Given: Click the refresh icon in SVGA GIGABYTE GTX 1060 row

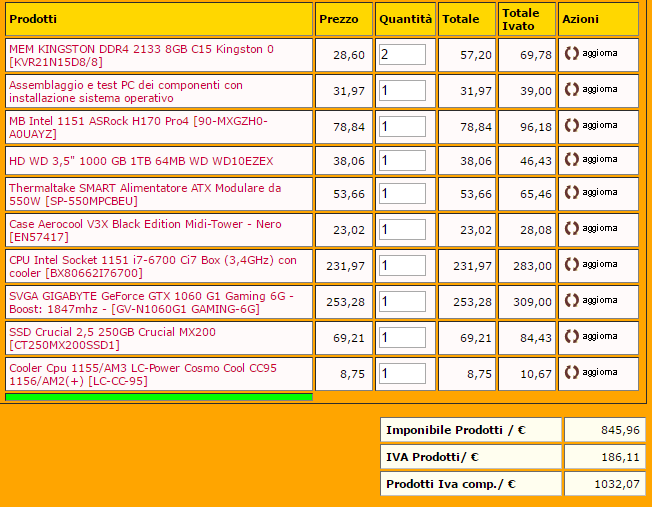Looking at the screenshot, I should pos(571,300).
